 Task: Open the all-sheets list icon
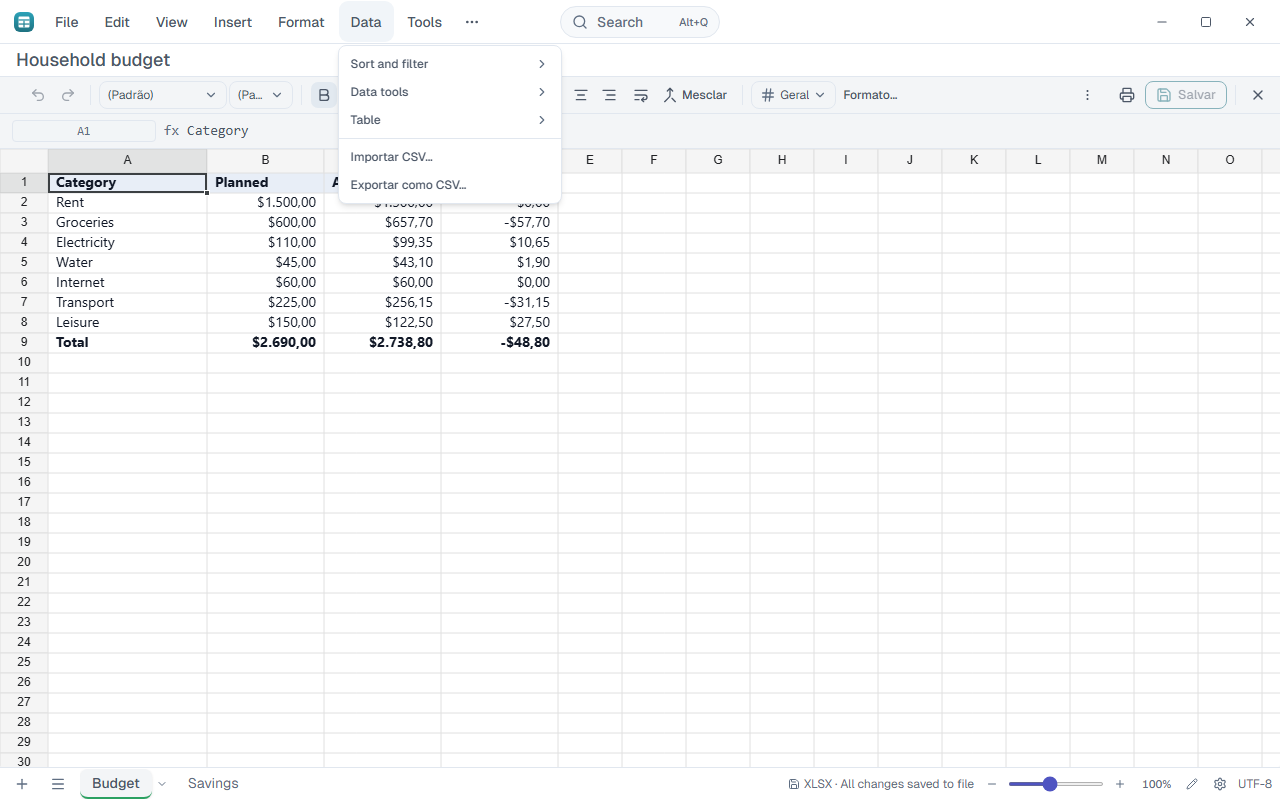[x=58, y=784]
